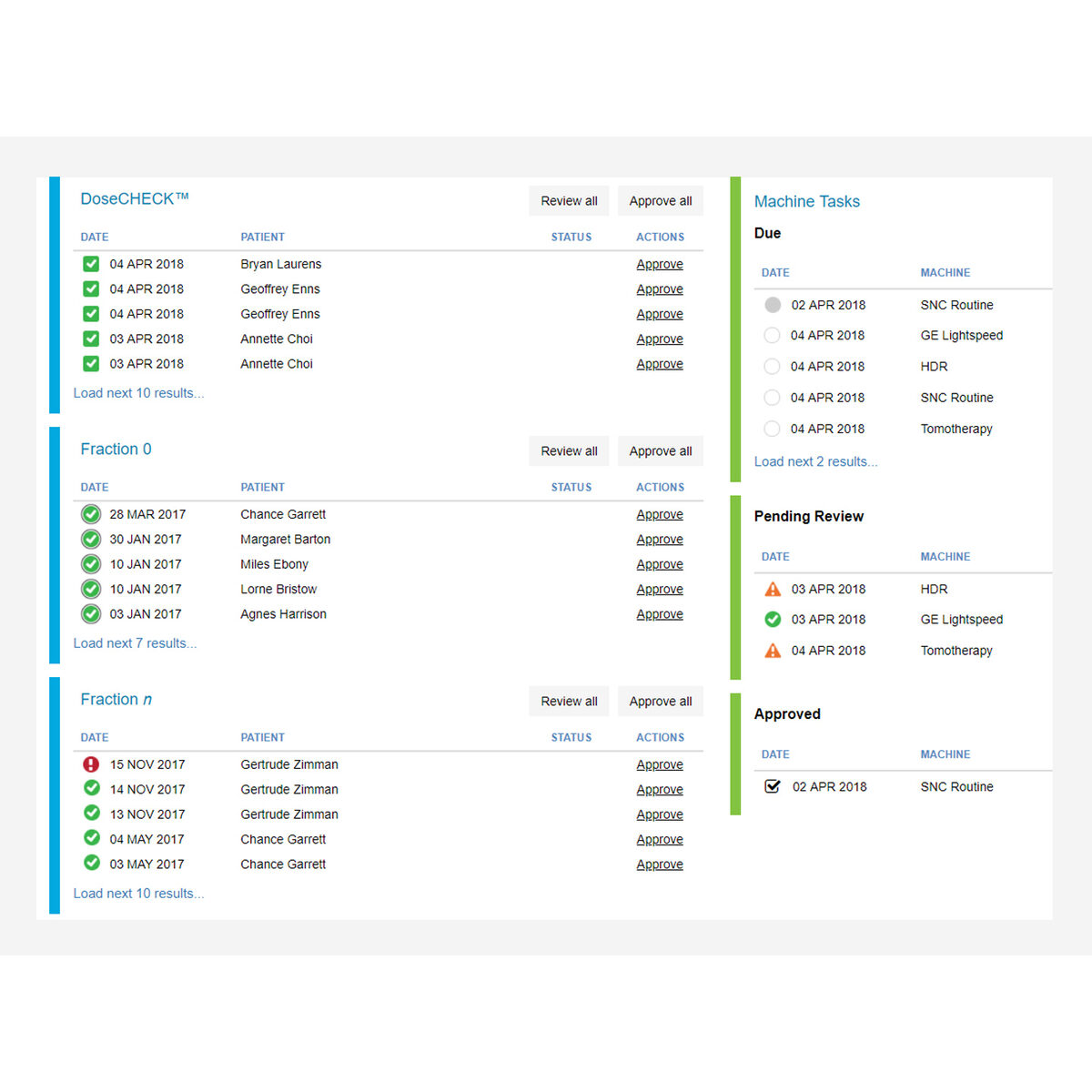Click green check icon for 14 NOV 2017

(92, 788)
